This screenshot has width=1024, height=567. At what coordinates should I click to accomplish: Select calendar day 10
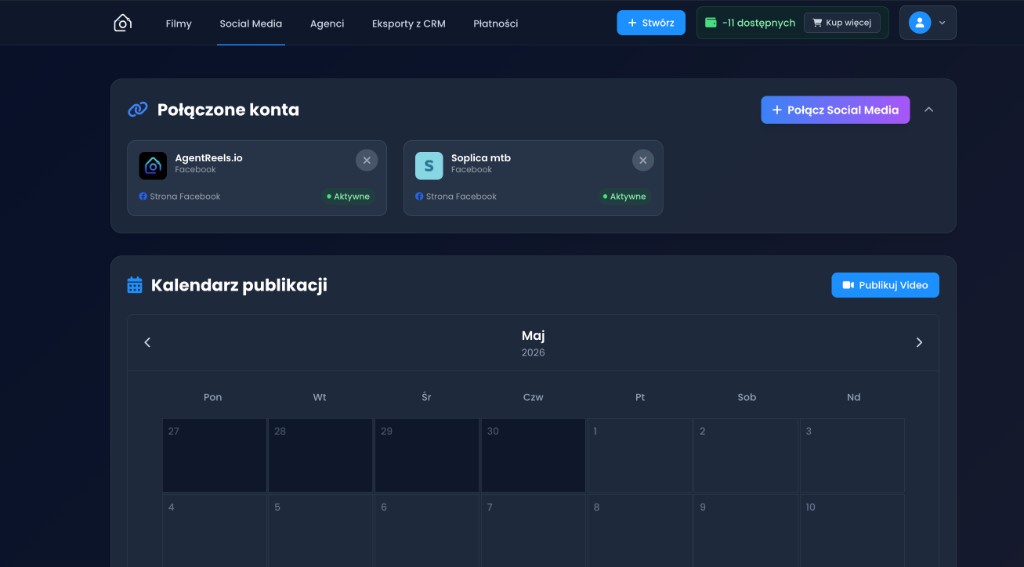(x=853, y=530)
